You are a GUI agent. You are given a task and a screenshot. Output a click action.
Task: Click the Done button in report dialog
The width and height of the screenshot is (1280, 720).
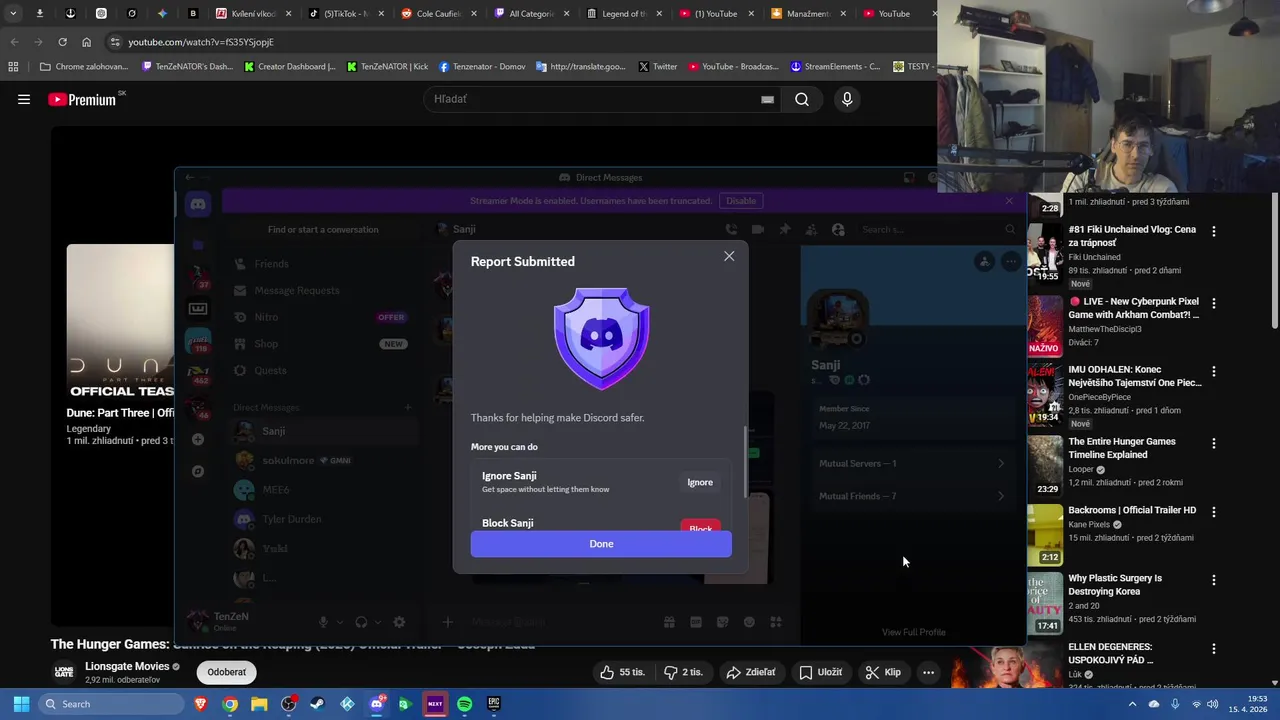point(601,544)
